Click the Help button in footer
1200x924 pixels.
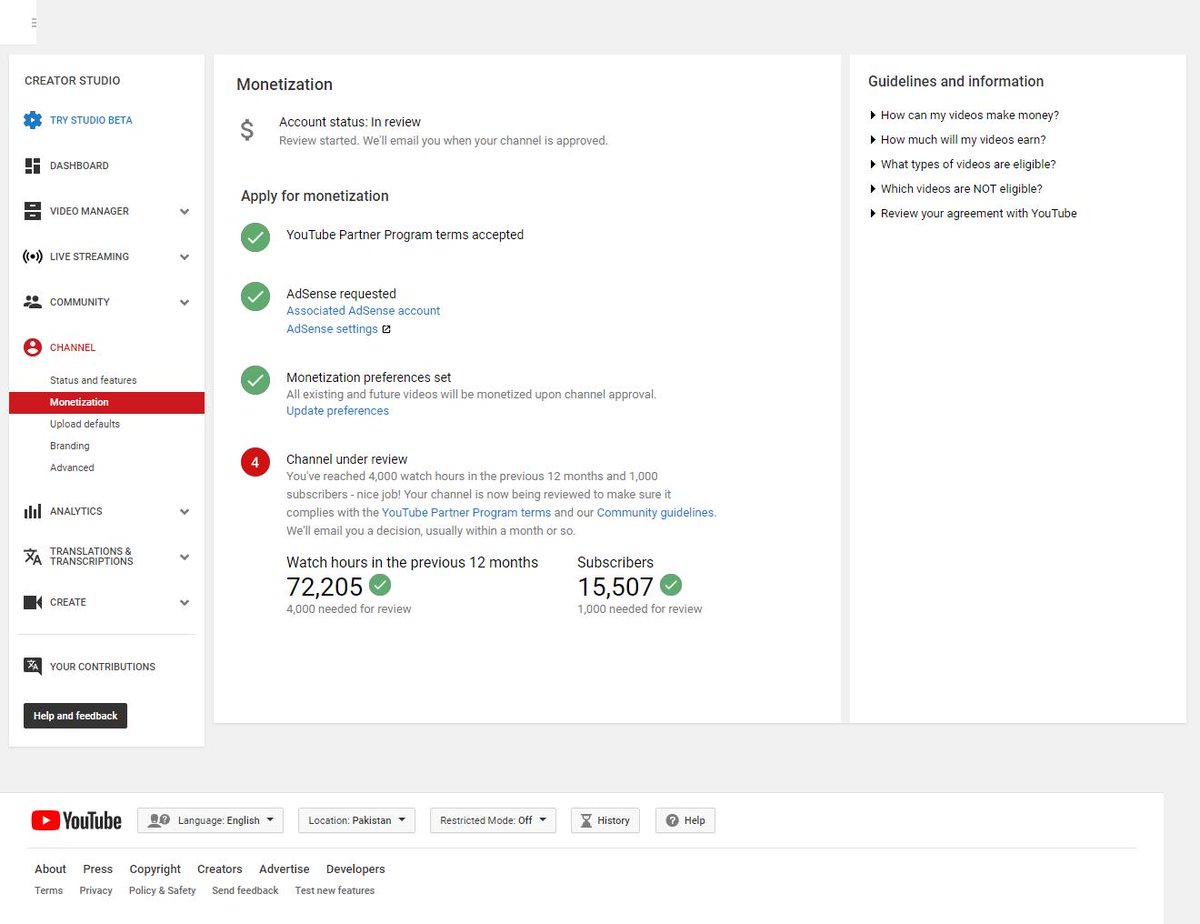coord(686,820)
